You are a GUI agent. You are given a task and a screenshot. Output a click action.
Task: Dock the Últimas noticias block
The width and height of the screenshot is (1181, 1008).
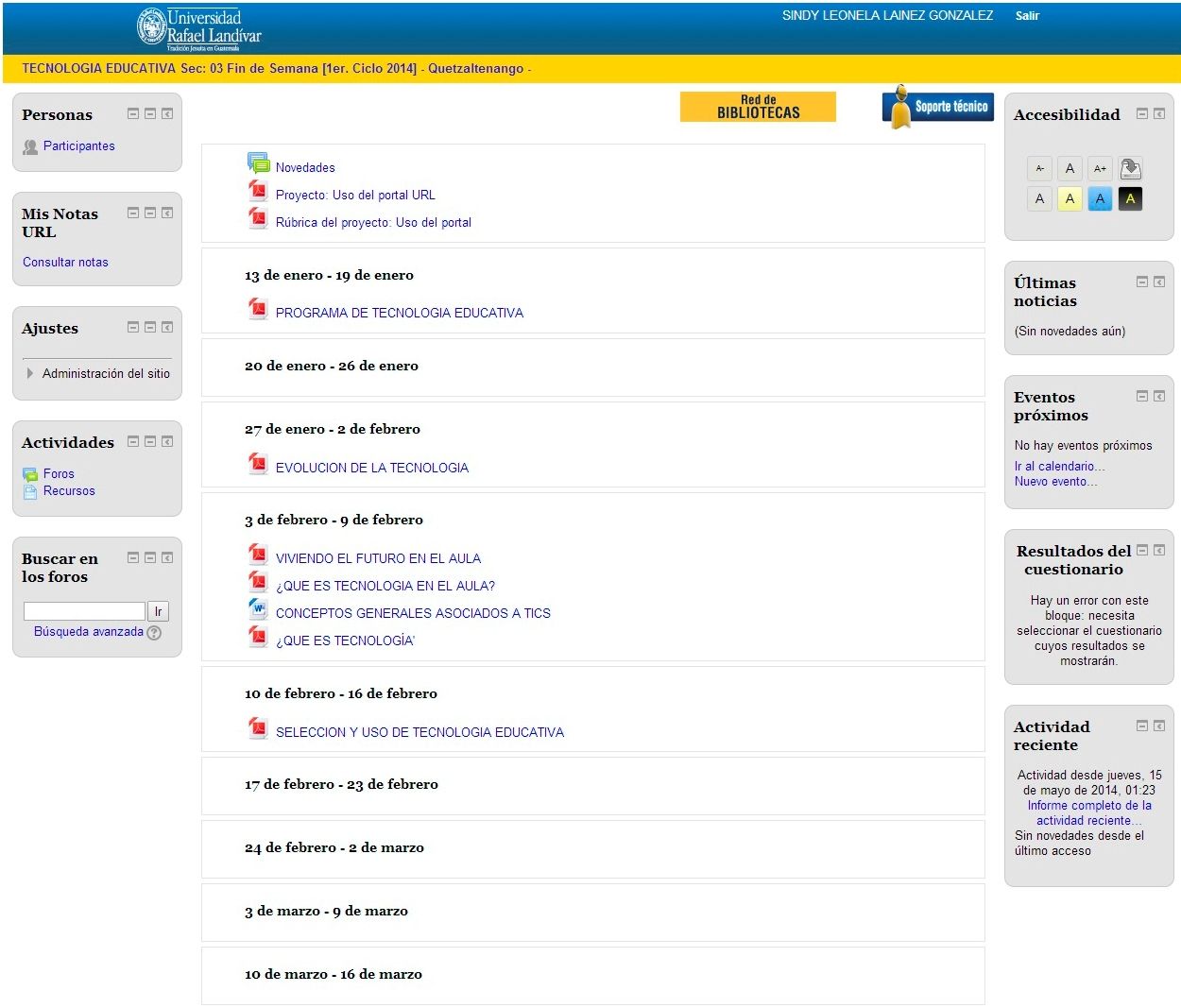coord(1159,282)
